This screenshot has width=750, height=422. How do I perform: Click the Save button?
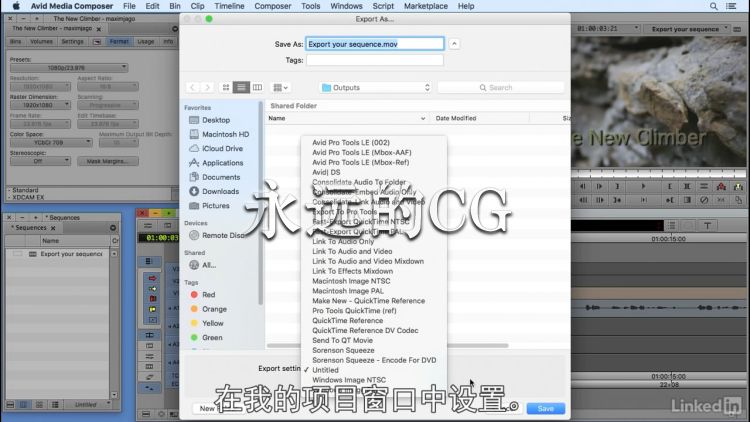tap(546, 409)
